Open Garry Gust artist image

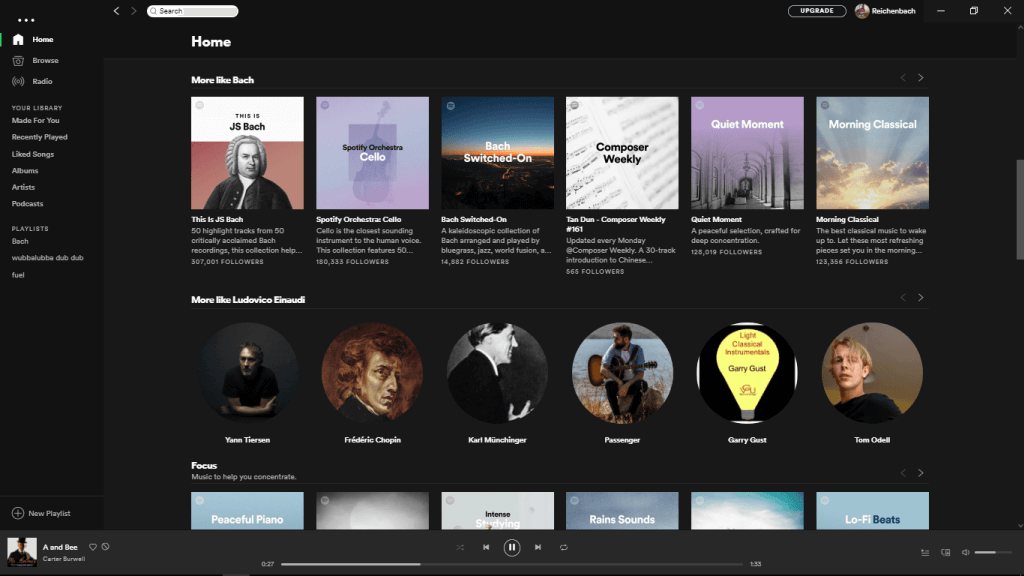(x=747, y=373)
